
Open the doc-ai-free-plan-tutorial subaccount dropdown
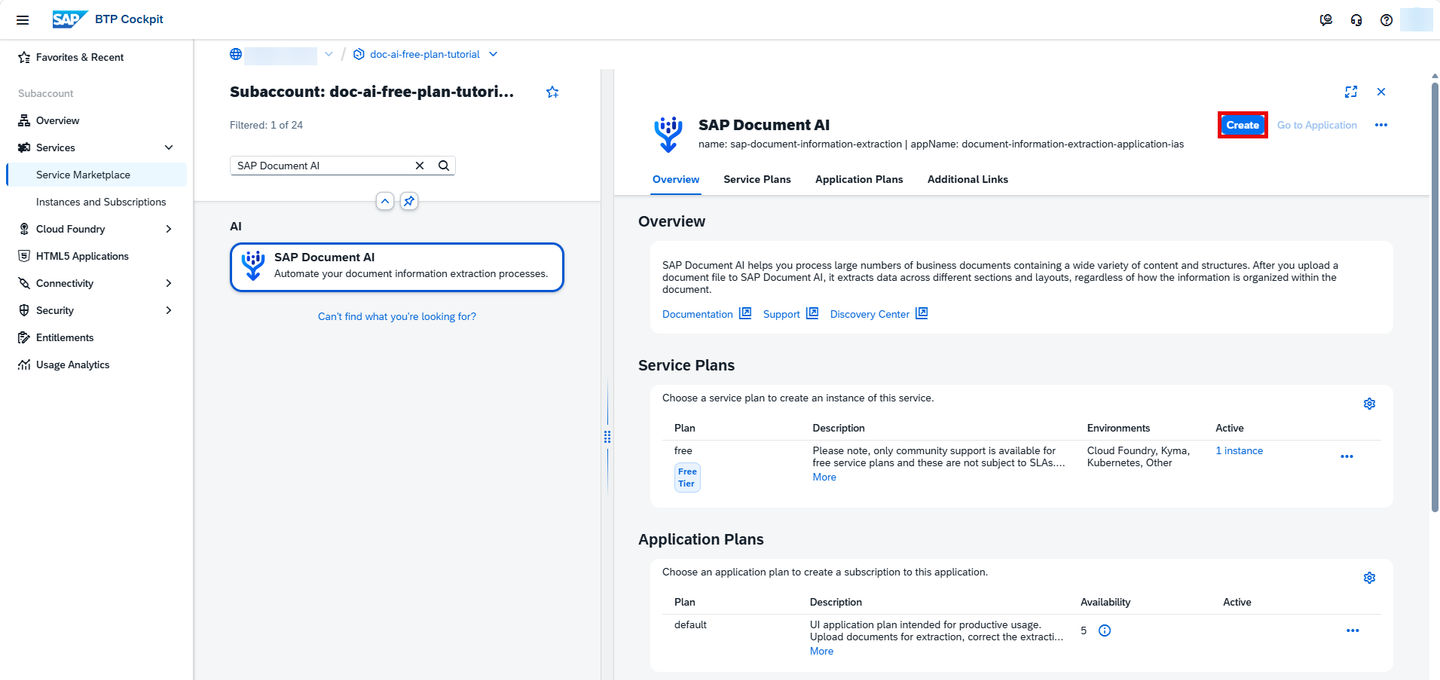pyautogui.click(x=493, y=54)
